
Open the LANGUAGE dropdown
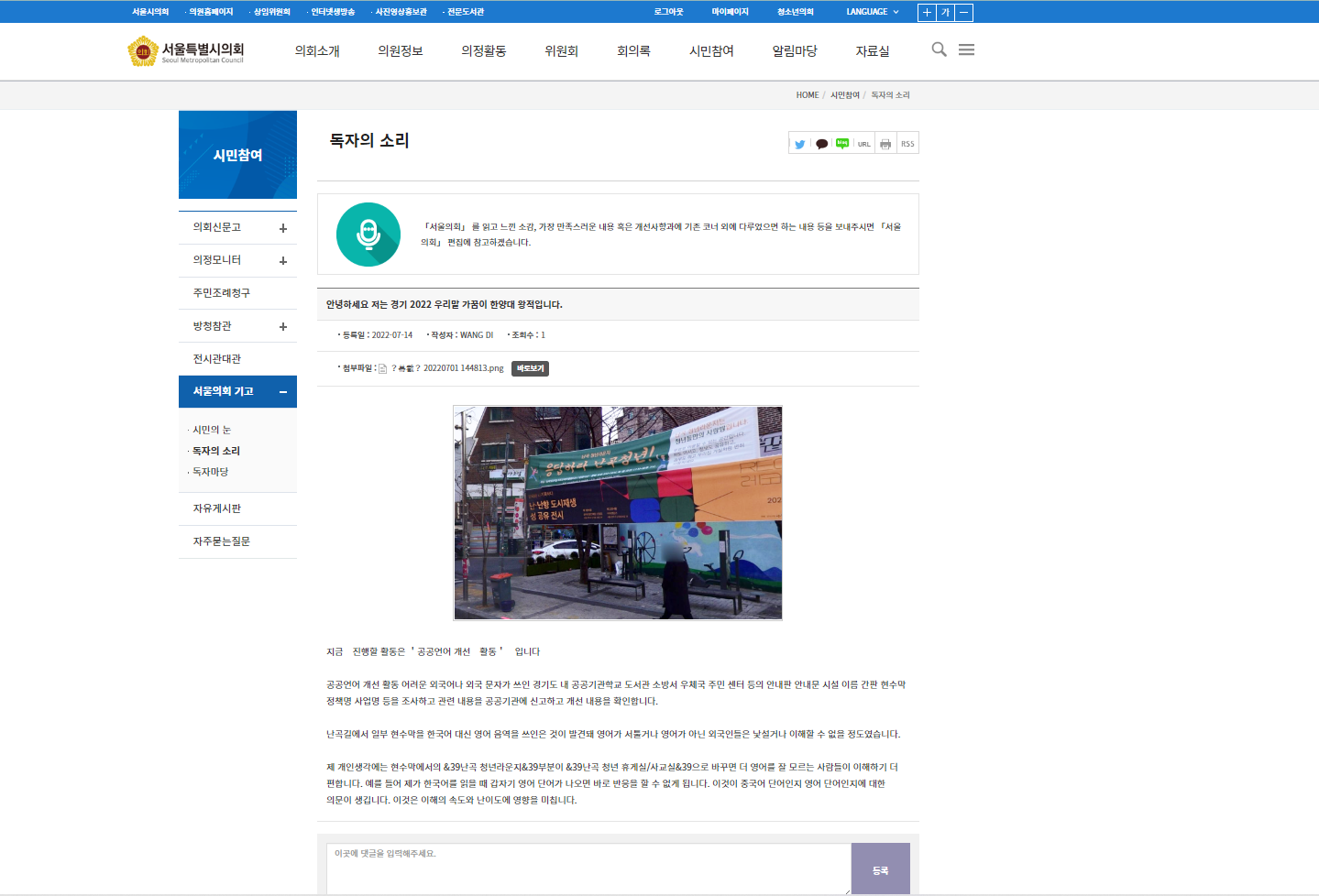(x=872, y=12)
